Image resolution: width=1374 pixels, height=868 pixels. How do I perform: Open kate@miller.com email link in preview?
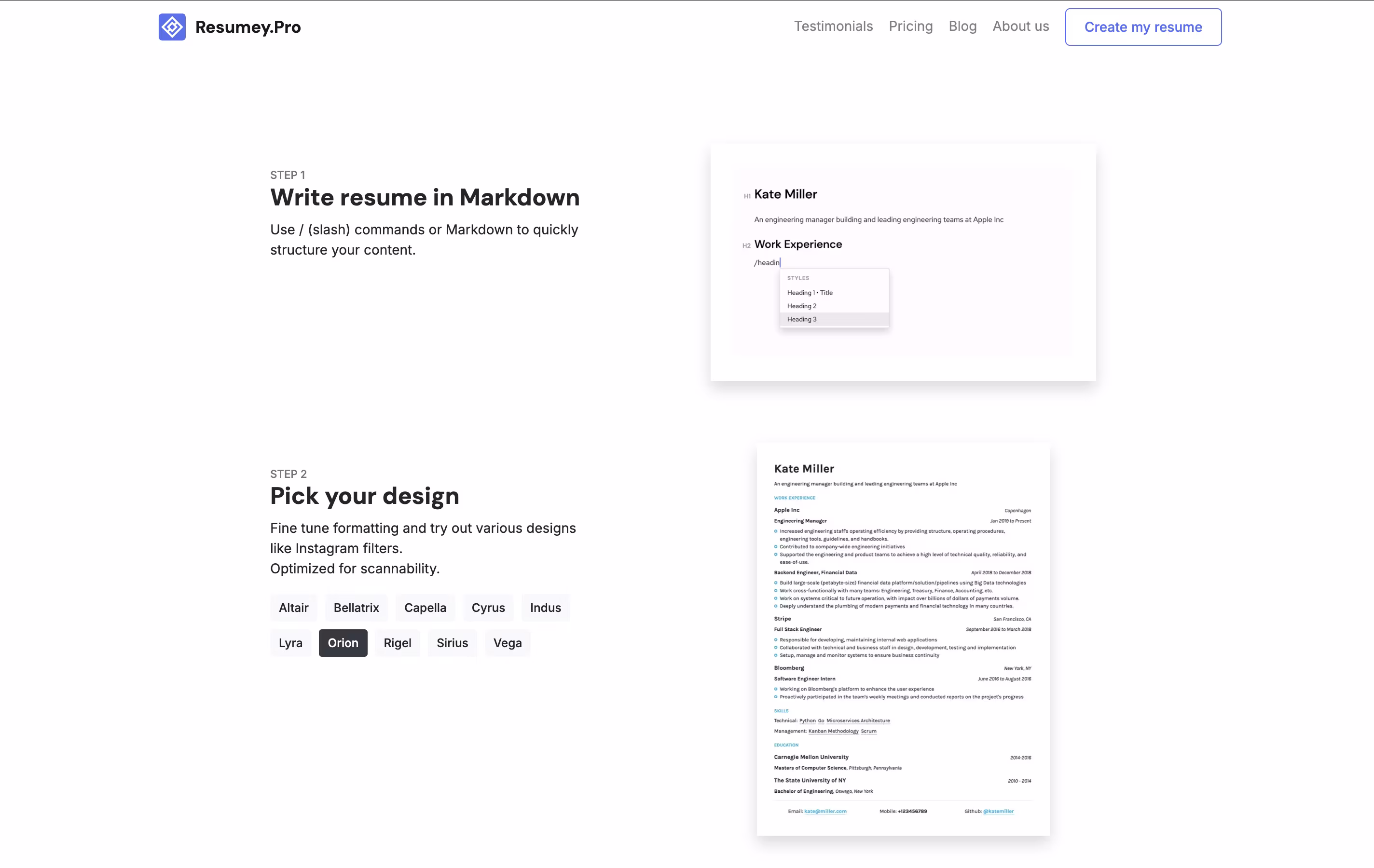[825, 811]
